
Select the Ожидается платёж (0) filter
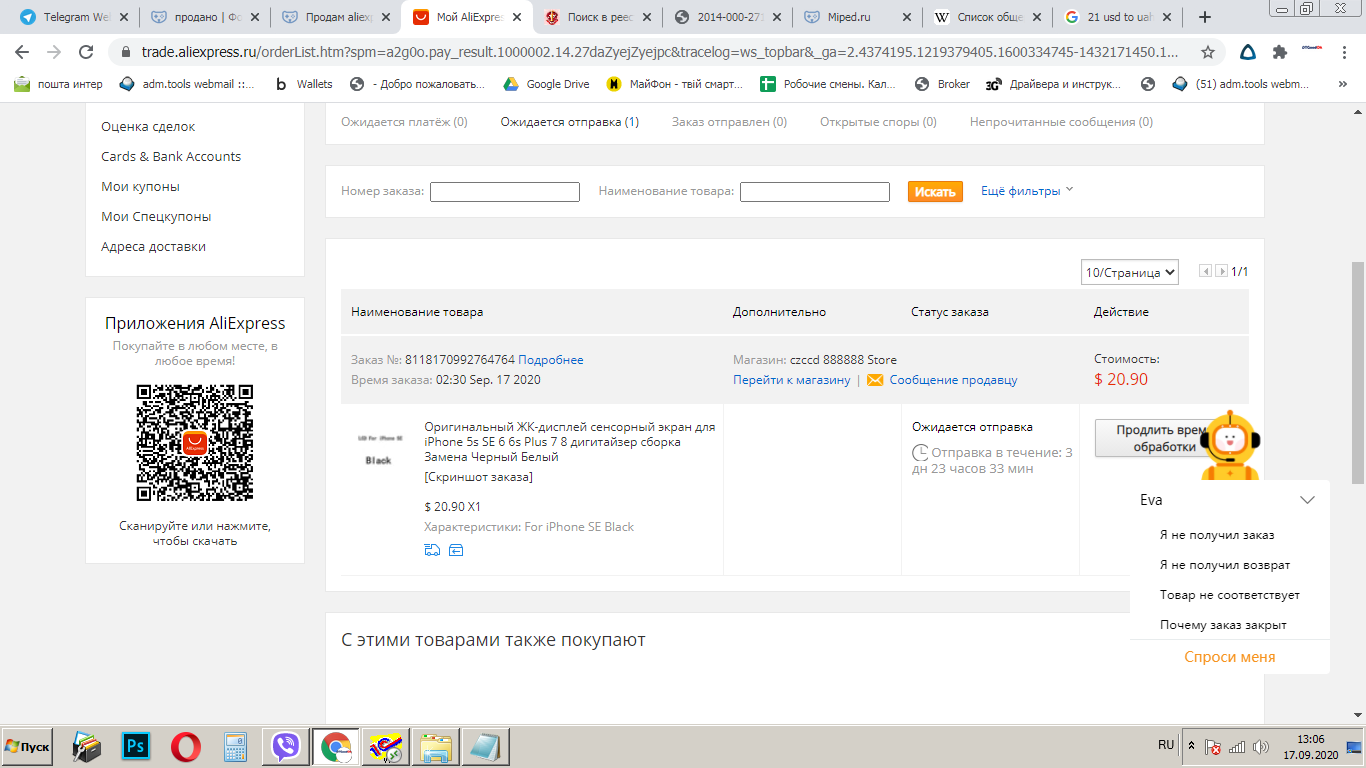404,122
